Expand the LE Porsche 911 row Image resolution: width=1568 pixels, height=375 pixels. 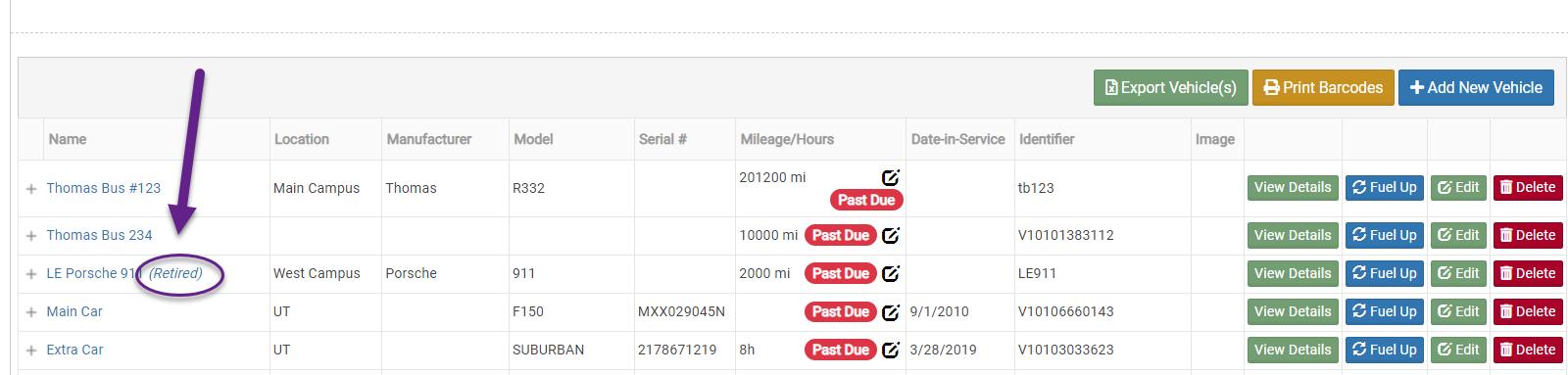(31, 274)
